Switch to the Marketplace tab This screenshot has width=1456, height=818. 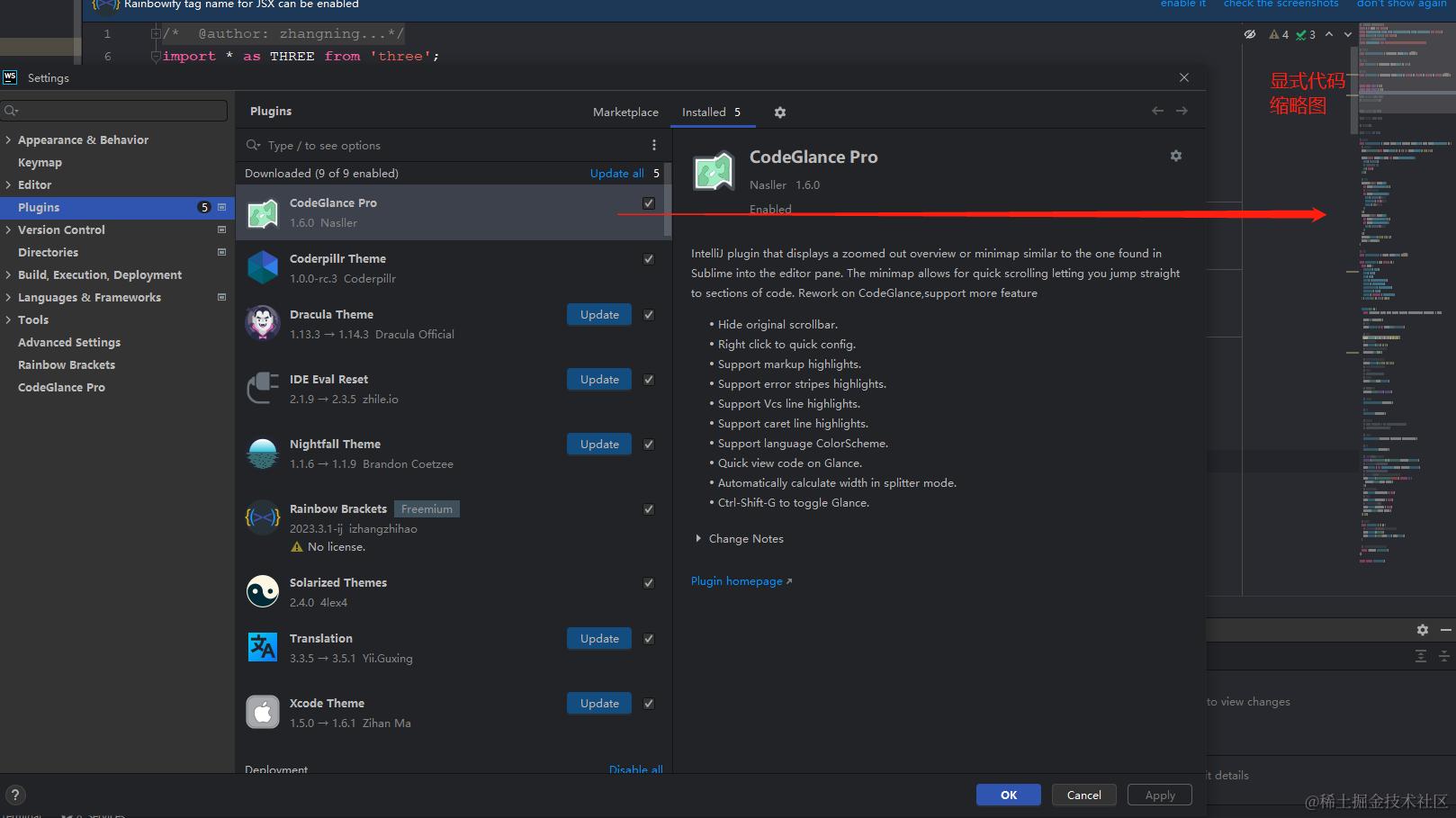[x=625, y=112]
